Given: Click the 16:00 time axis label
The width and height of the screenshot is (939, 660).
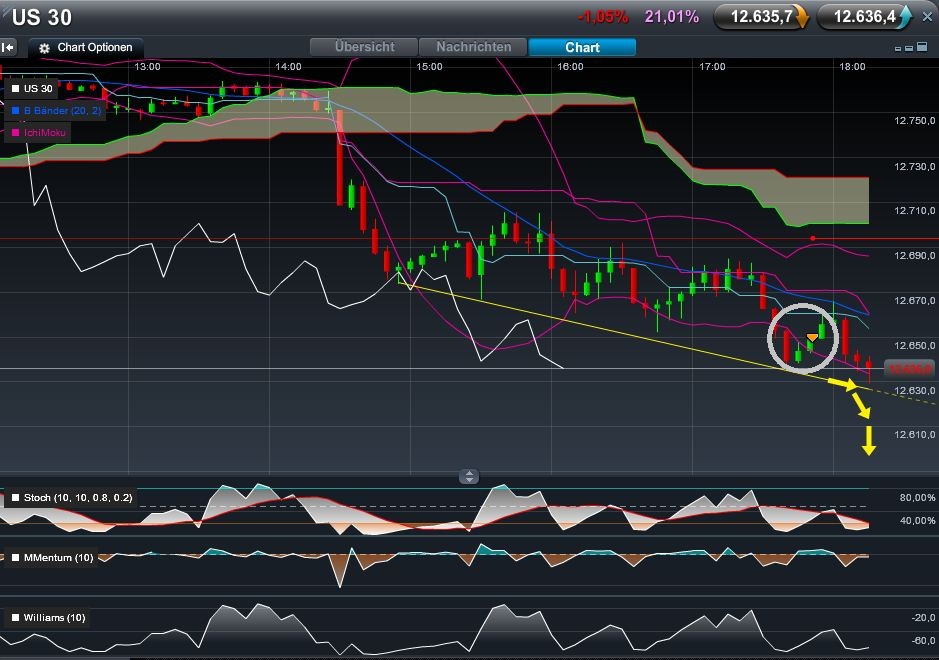Looking at the screenshot, I should point(570,66).
